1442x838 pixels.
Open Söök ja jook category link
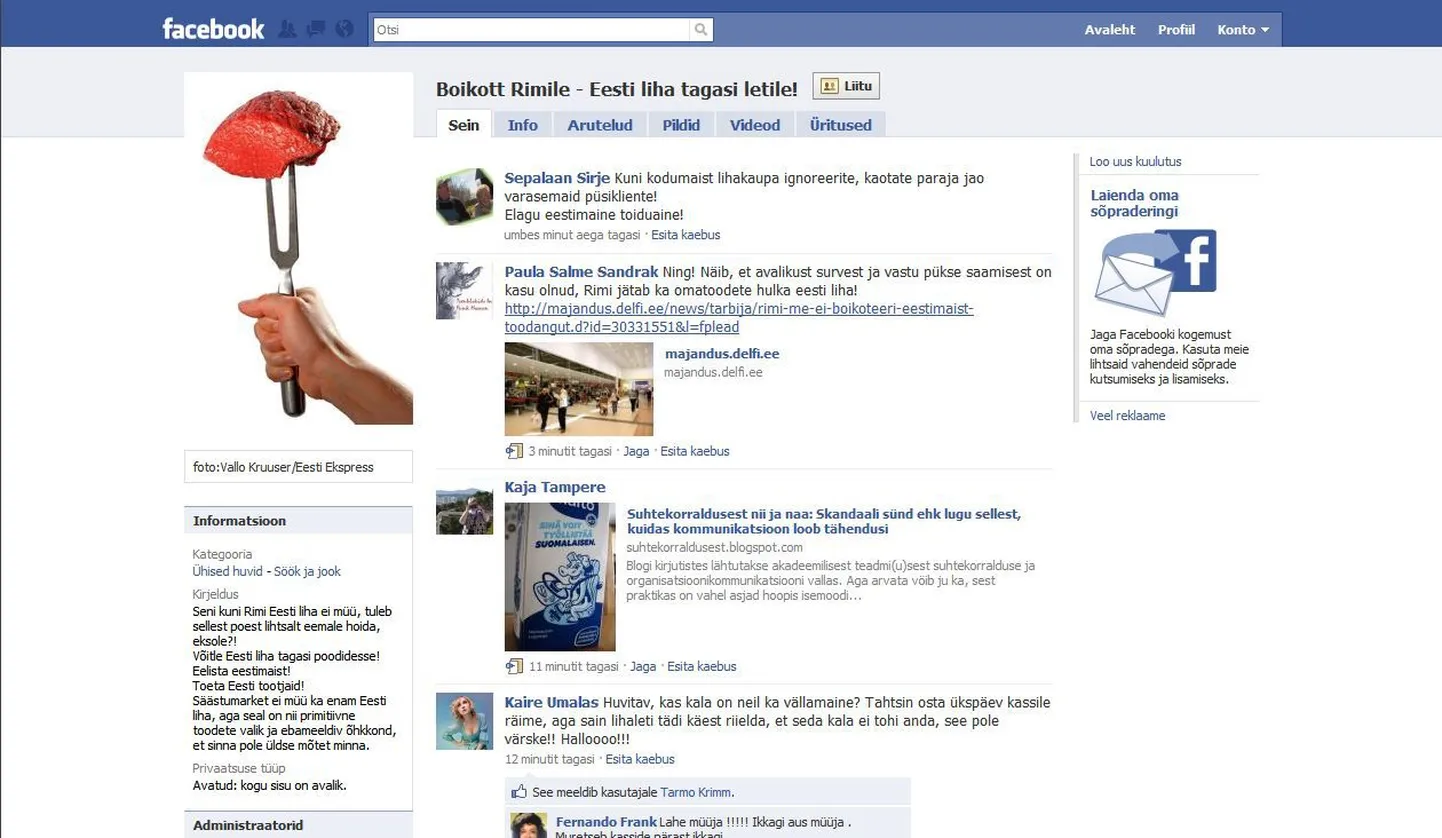click(x=307, y=571)
